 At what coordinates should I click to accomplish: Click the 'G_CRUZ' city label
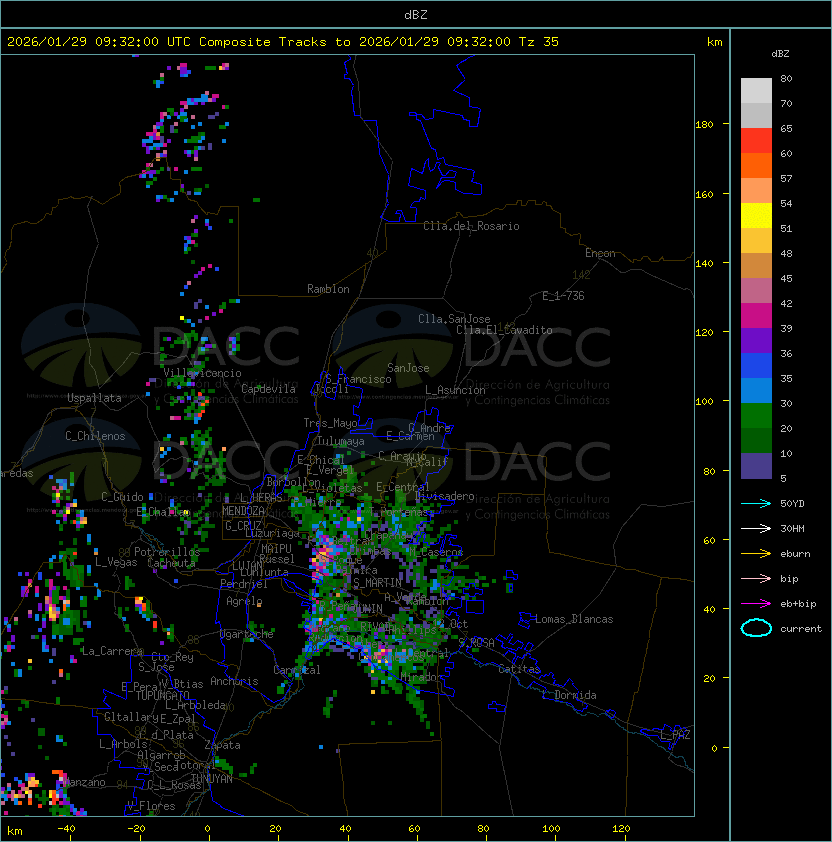coord(243,526)
